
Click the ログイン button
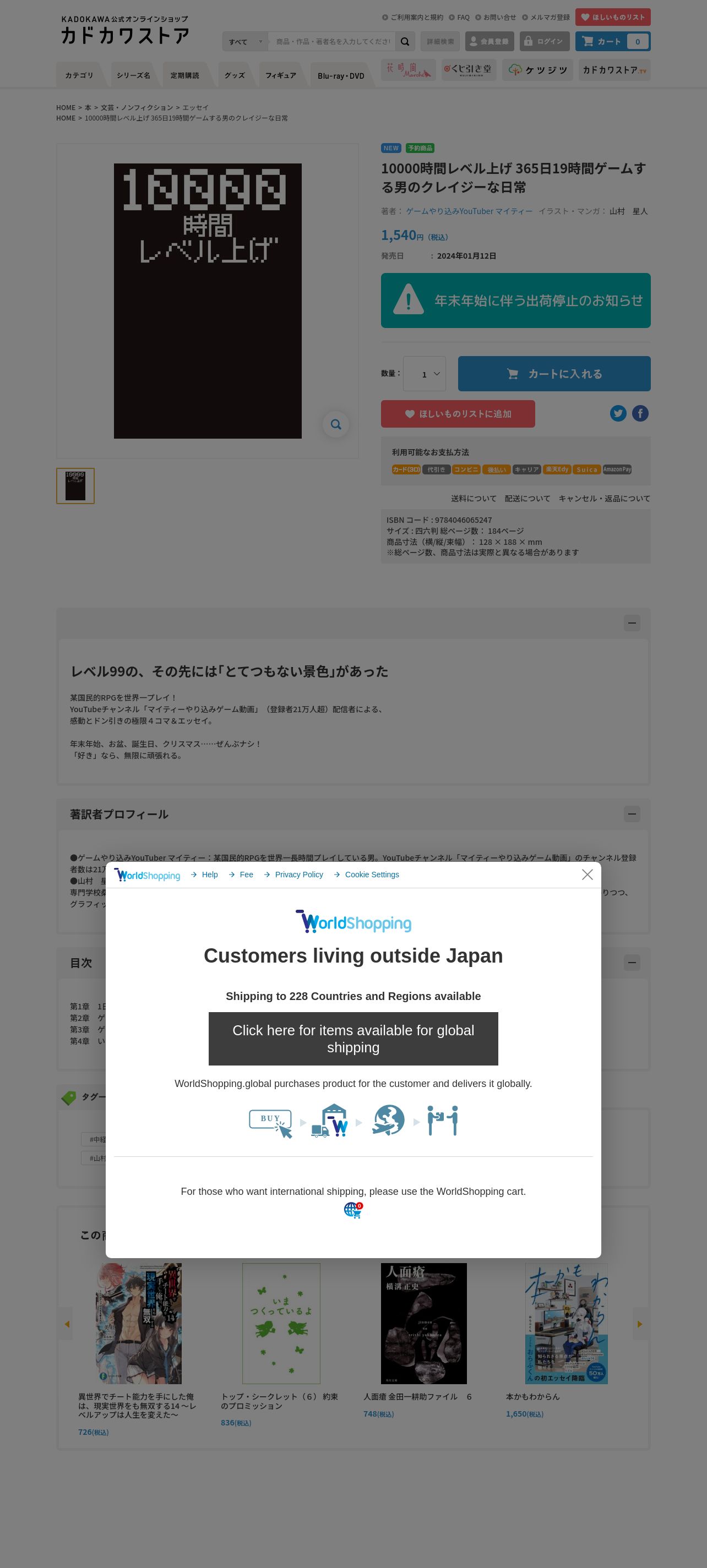tap(544, 41)
